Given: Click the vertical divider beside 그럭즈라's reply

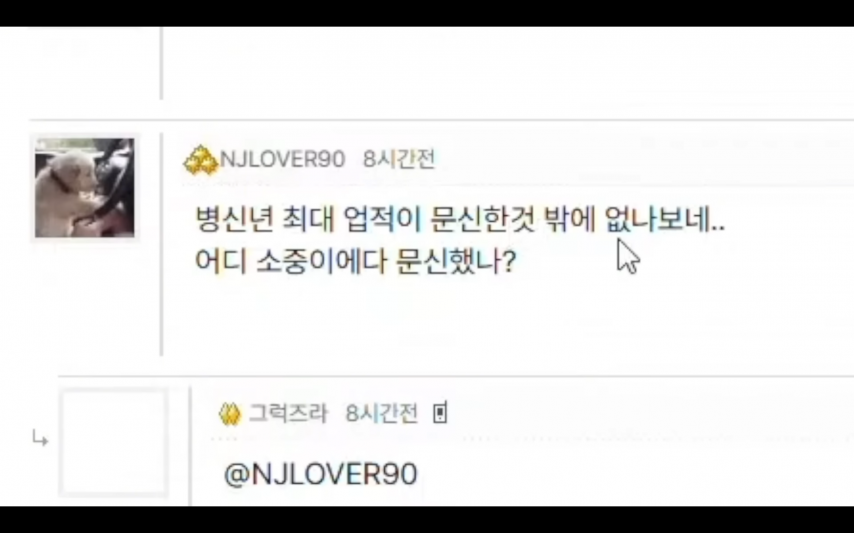Looking at the screenshot, I should pyautogui.click(x=190, y=446).
